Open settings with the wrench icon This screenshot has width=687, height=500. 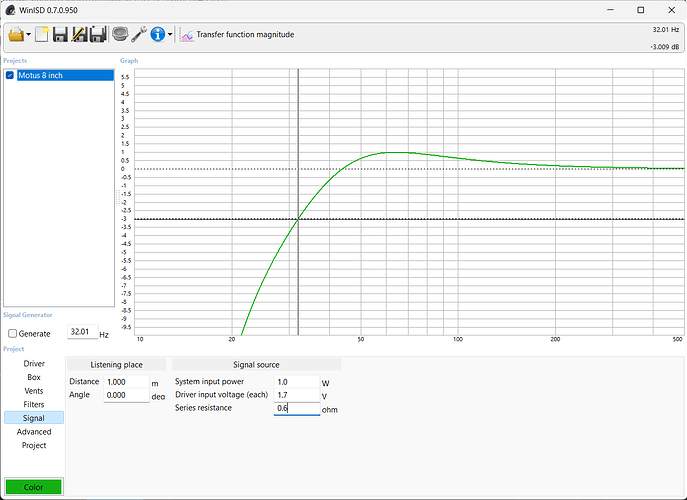[140, 35]
